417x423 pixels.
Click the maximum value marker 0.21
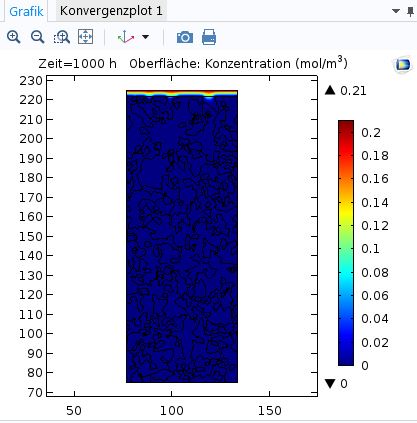coord(346,91)
